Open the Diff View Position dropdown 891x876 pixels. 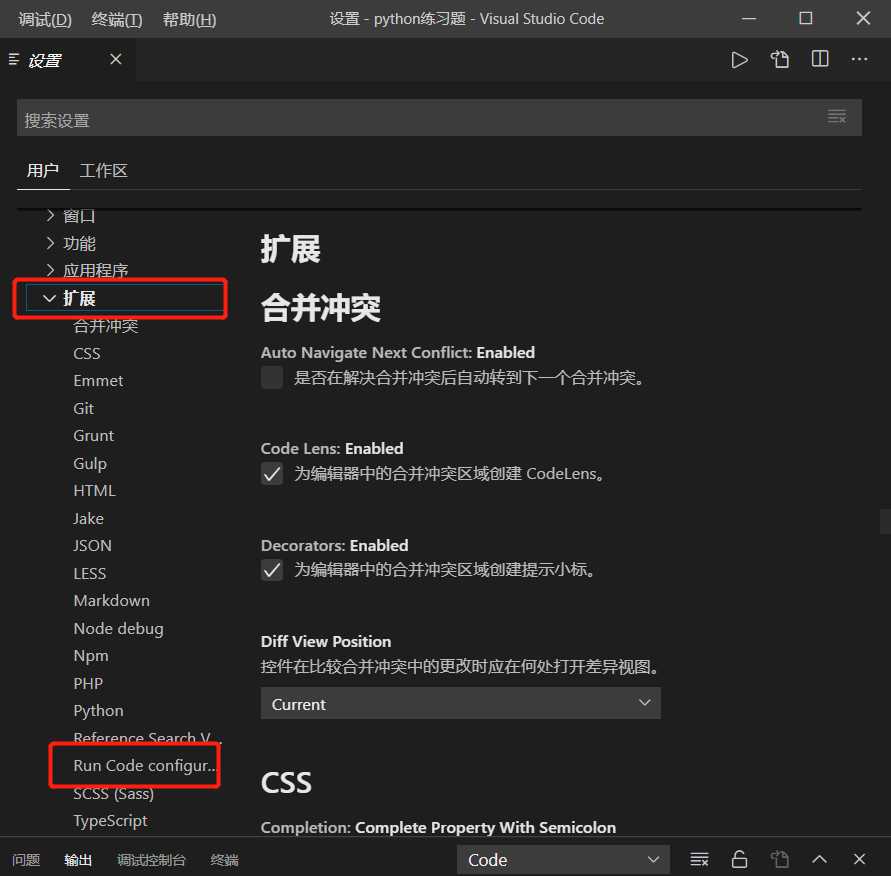(x=460, y=703)
